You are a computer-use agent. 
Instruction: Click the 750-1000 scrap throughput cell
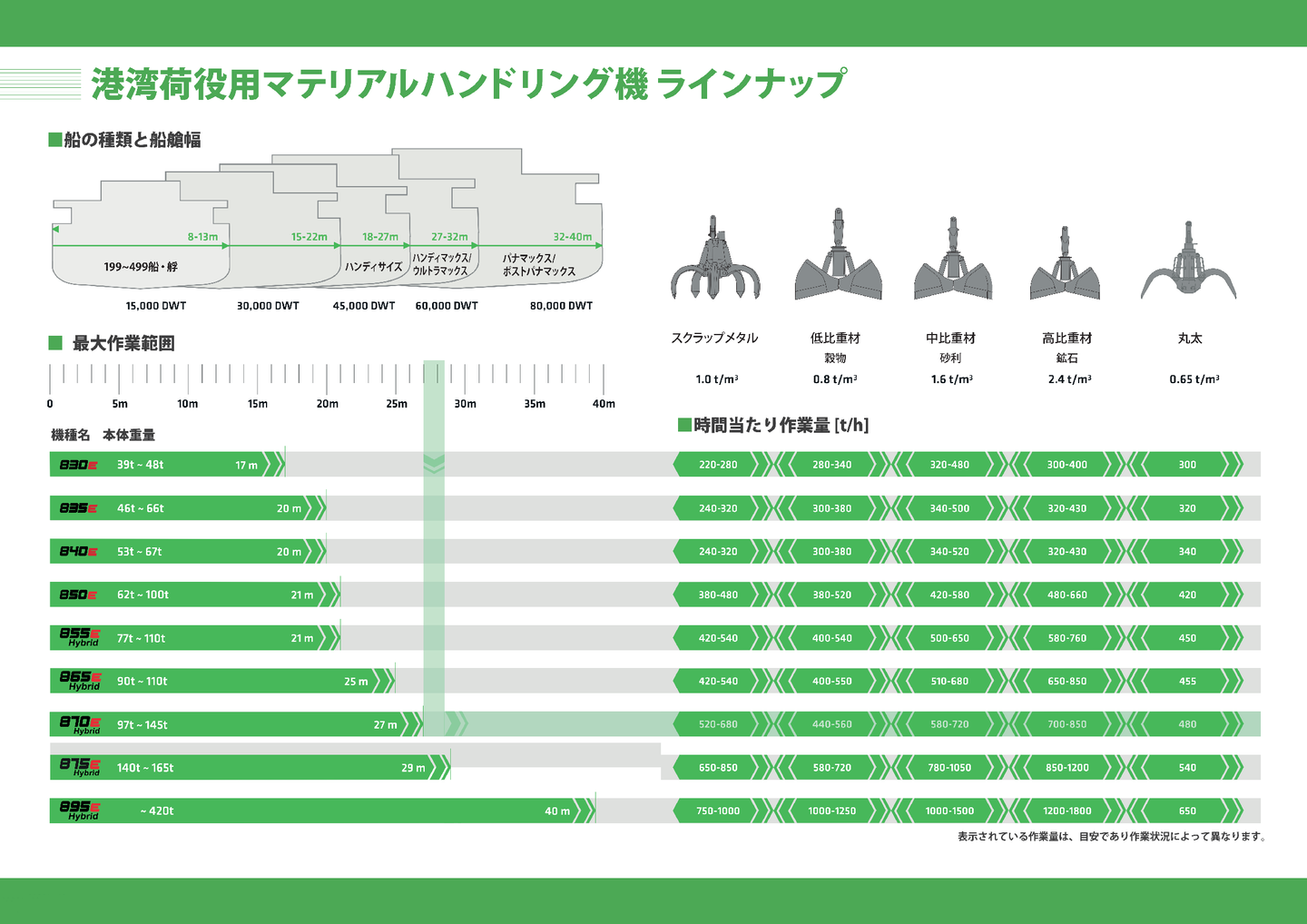coord(718,811)
